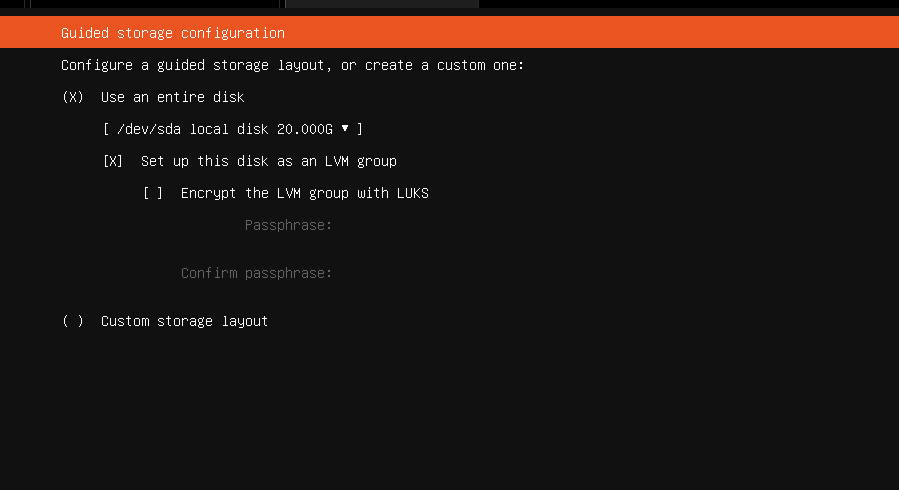899x490 pixels.
Task: Click "Set up this disk as an LVM group" text
Action: click(x=268, y=161)
